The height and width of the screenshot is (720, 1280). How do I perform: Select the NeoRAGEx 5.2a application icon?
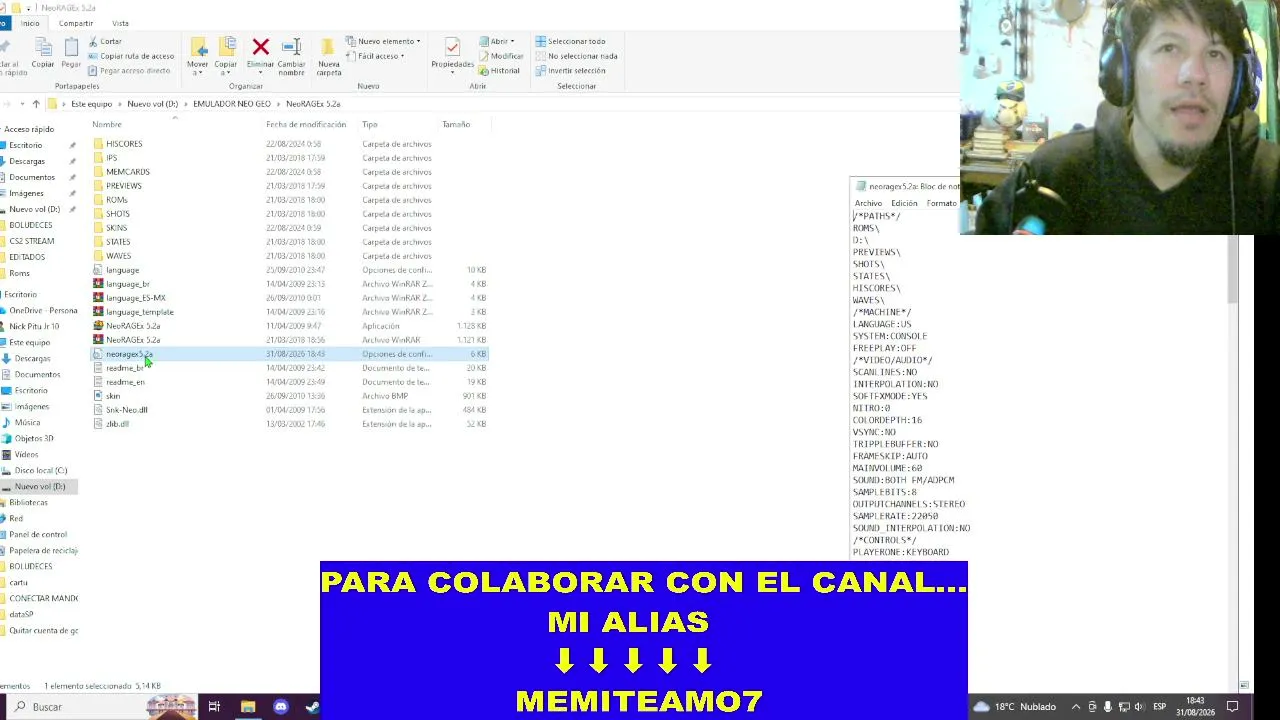[98, 326]
